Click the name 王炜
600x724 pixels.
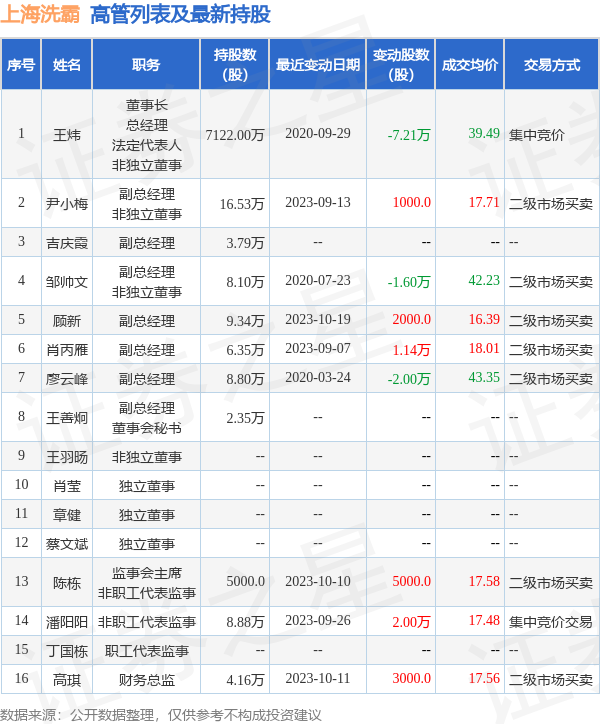(67, 135)
